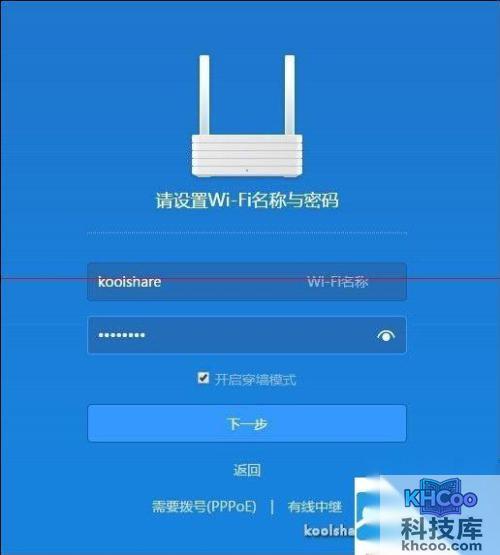Toggle the 开启穿墙模式 checkbox
Screen dimensions: 500x555
[203, 378]
